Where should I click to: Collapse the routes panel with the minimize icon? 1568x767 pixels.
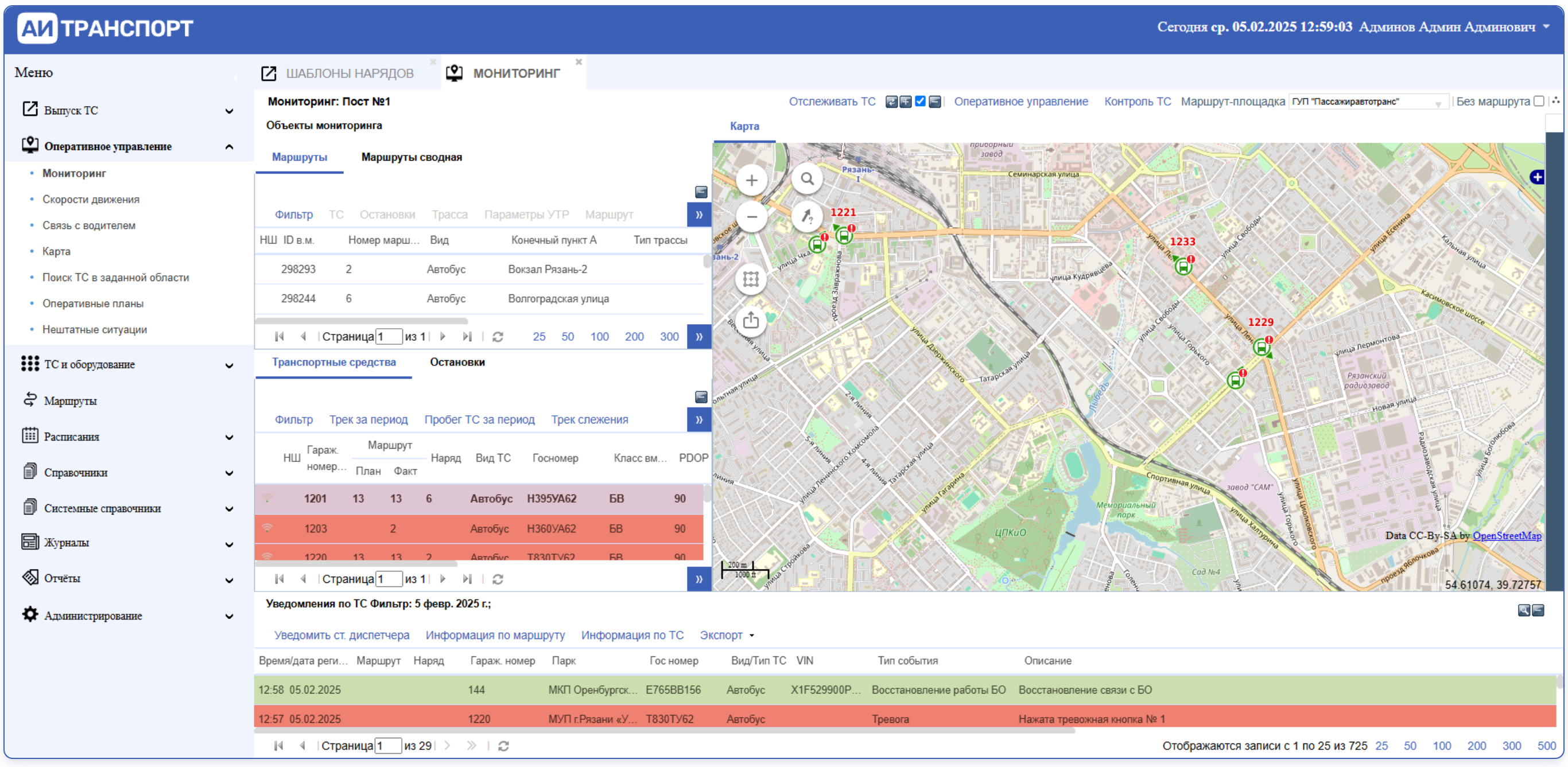pyautogui.click(x=701, y=192)
